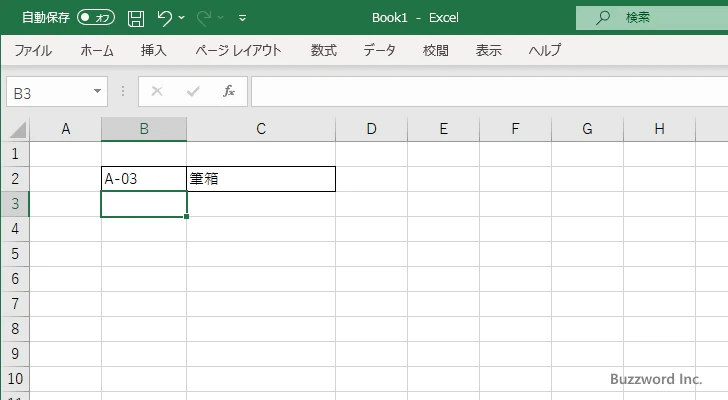Click the Insert Function fx icon
The image size is (728, 400).
point(229,91)
